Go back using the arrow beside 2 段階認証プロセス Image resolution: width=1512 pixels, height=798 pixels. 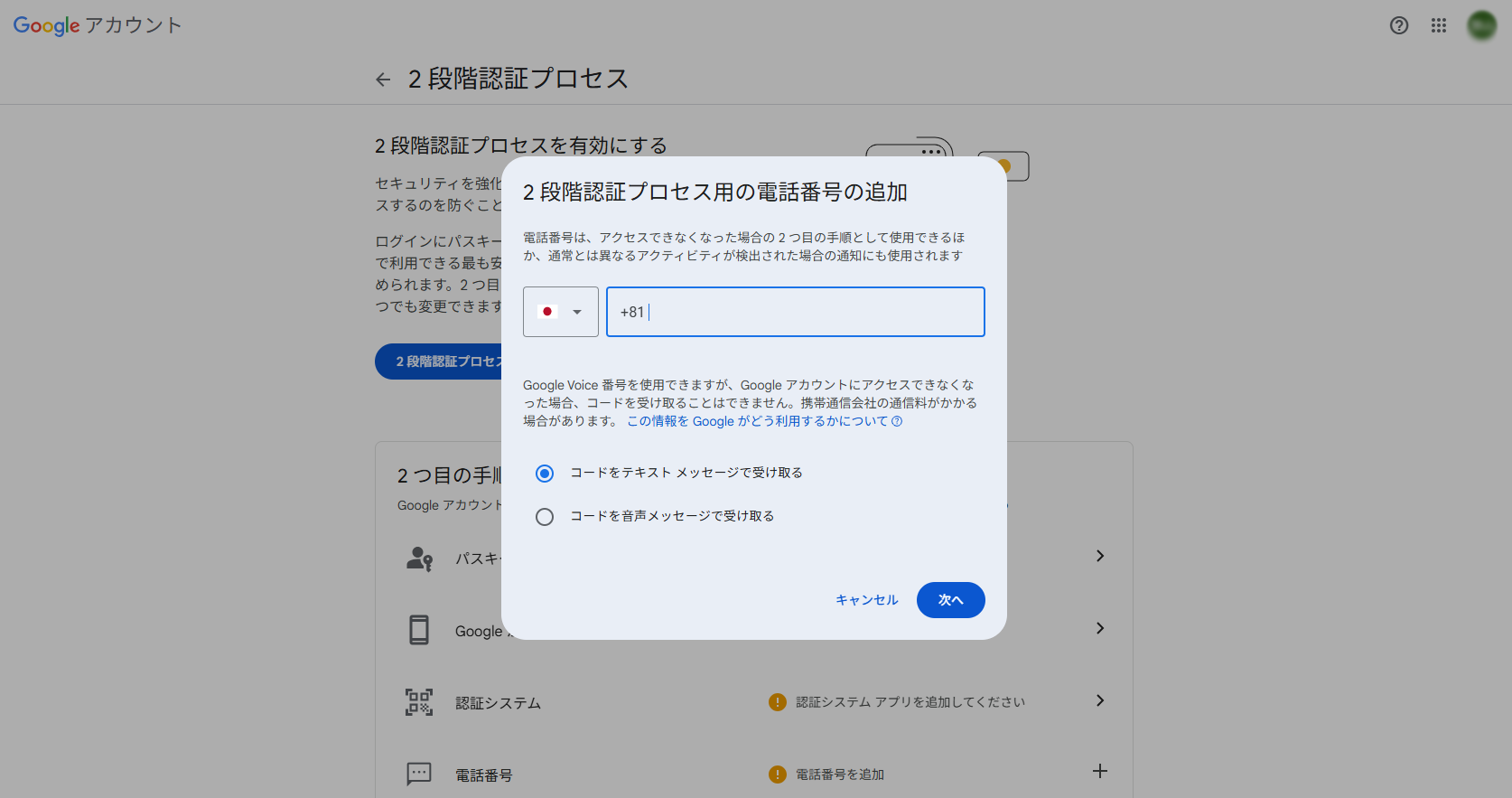[383, 80]
